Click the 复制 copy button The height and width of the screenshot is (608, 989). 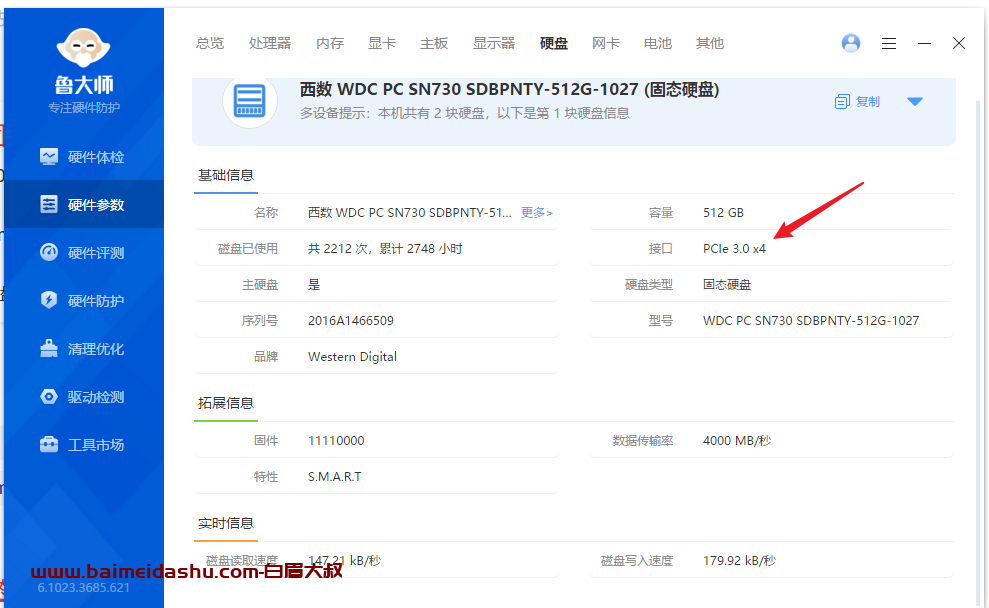point(857,102)
